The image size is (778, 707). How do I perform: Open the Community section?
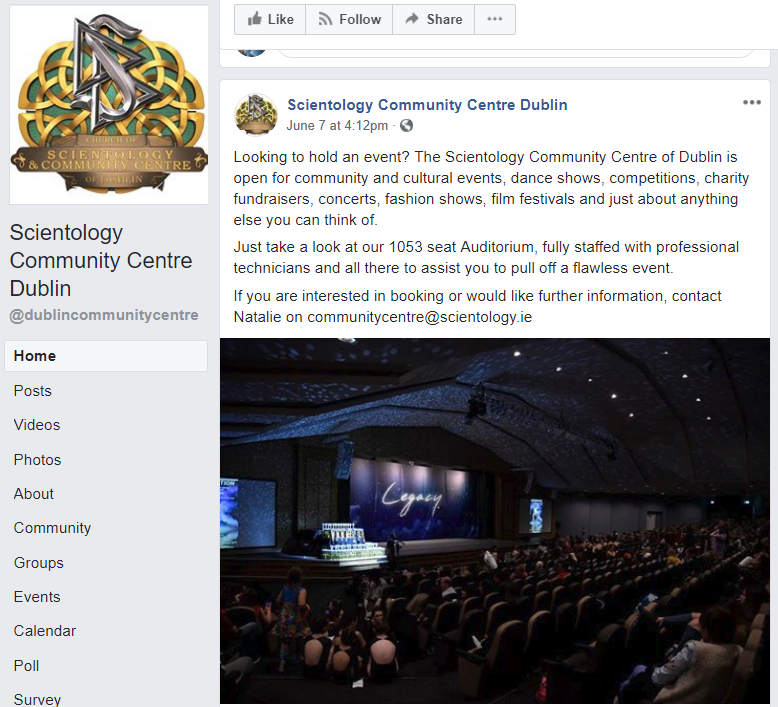tap(52, 528)
